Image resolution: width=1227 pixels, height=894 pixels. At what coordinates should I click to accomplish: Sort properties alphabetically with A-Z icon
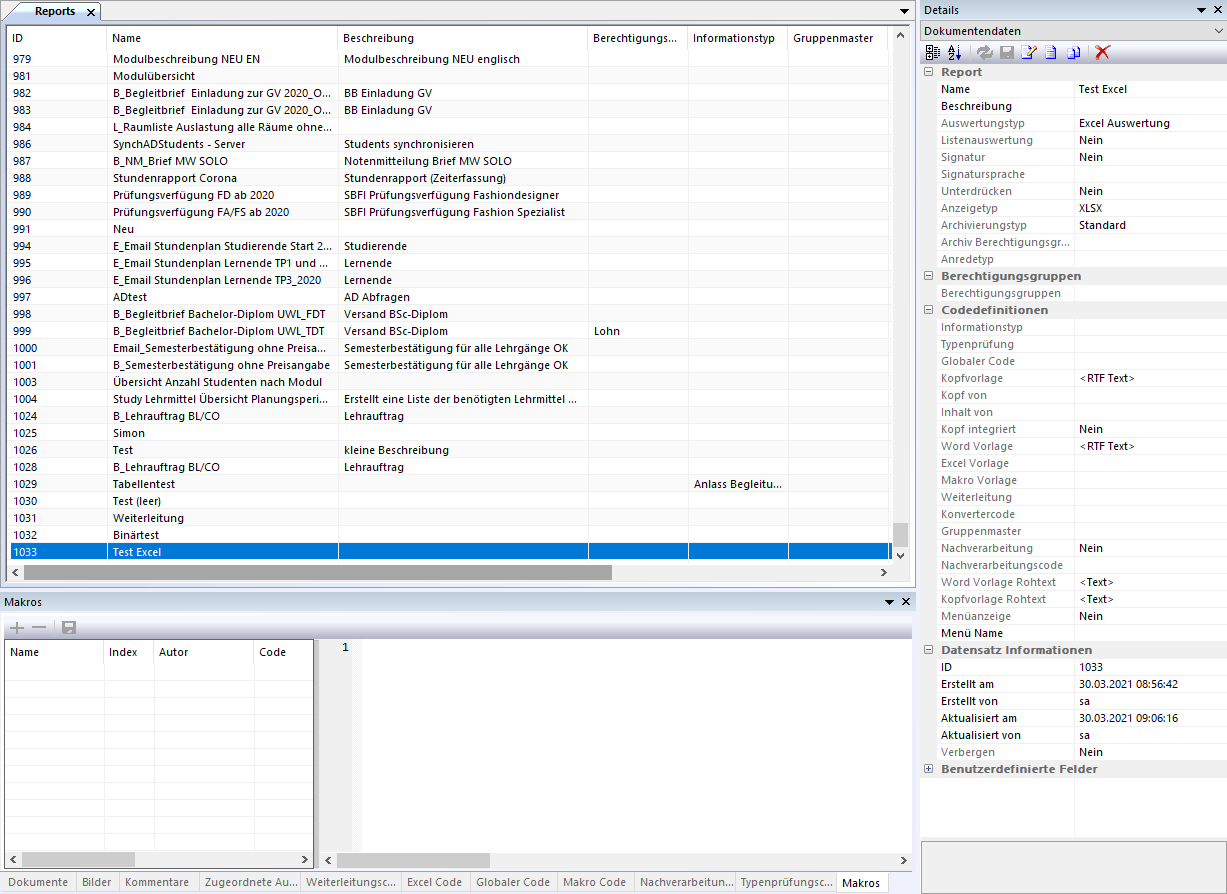click(x=954, y=52)
